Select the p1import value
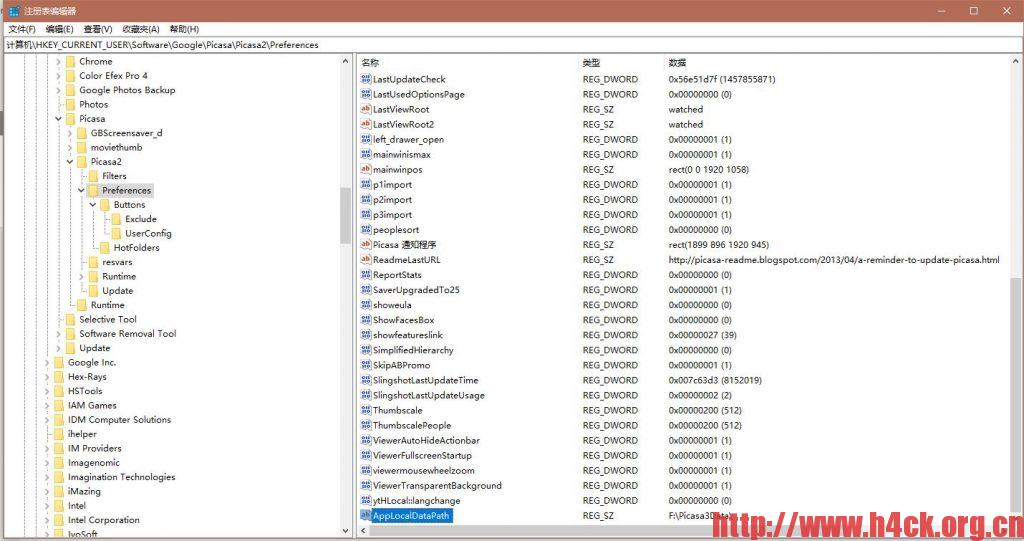Screen dimensions: 1024x541 coord(392,184)
